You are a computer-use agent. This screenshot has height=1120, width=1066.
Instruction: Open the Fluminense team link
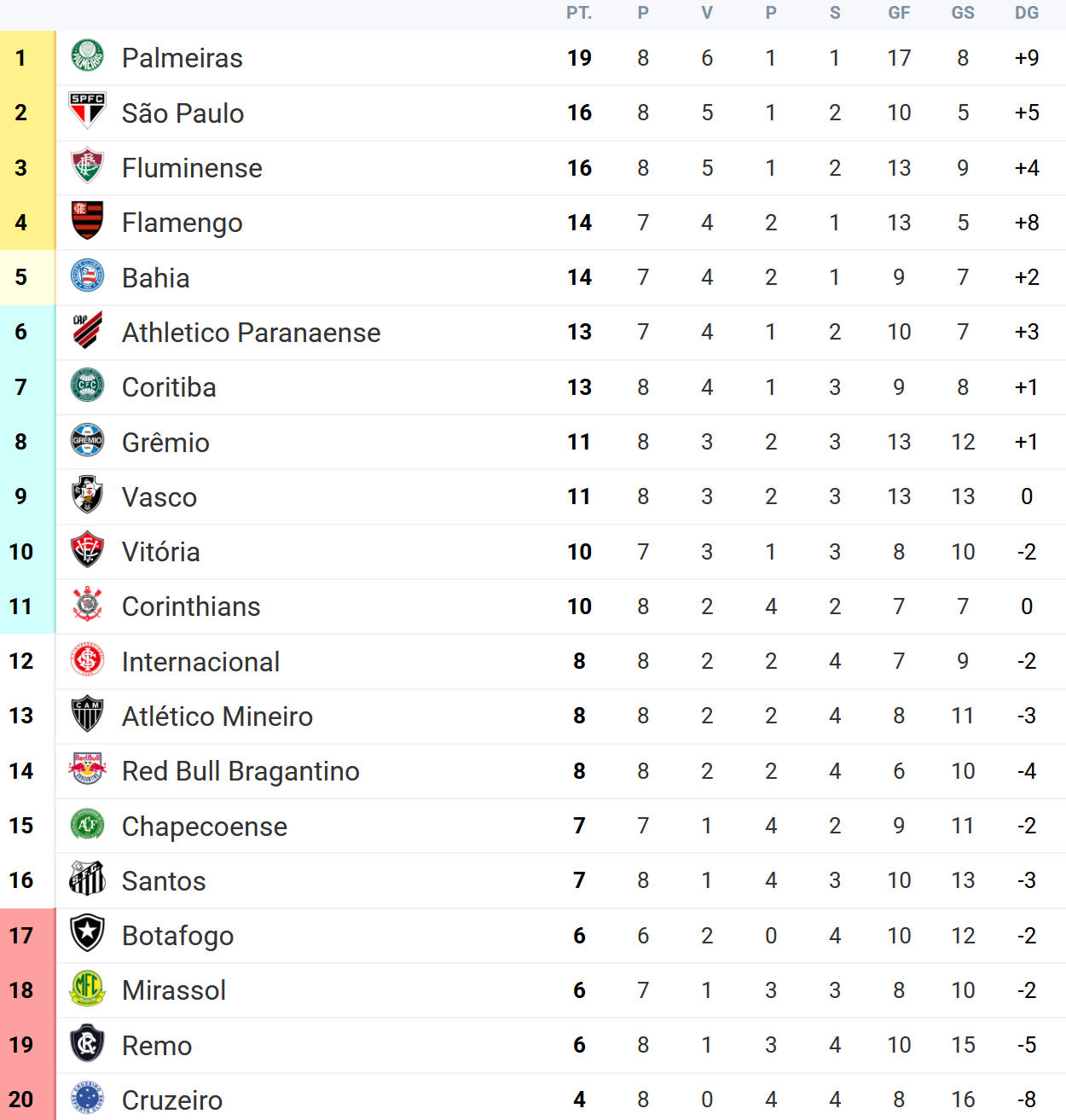[x=192, y=168]
